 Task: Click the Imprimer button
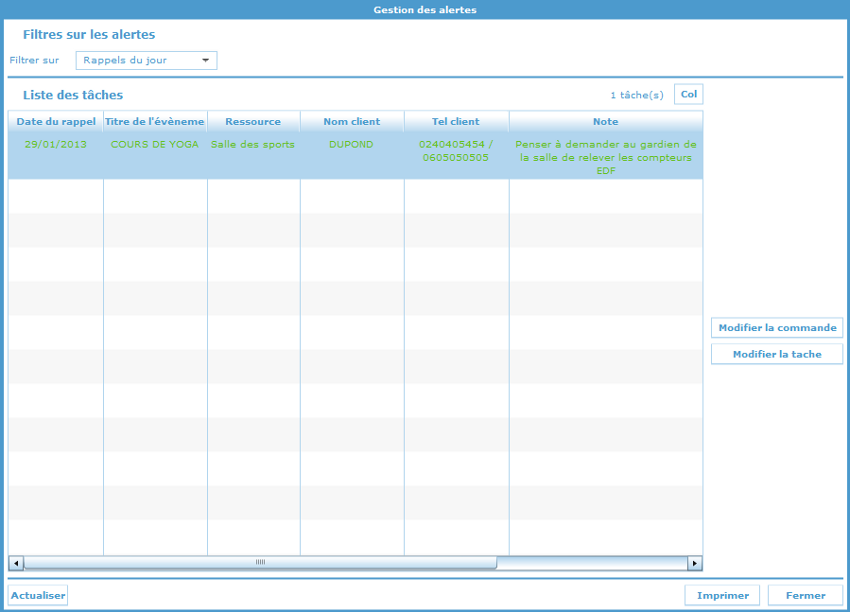(723, 595)
